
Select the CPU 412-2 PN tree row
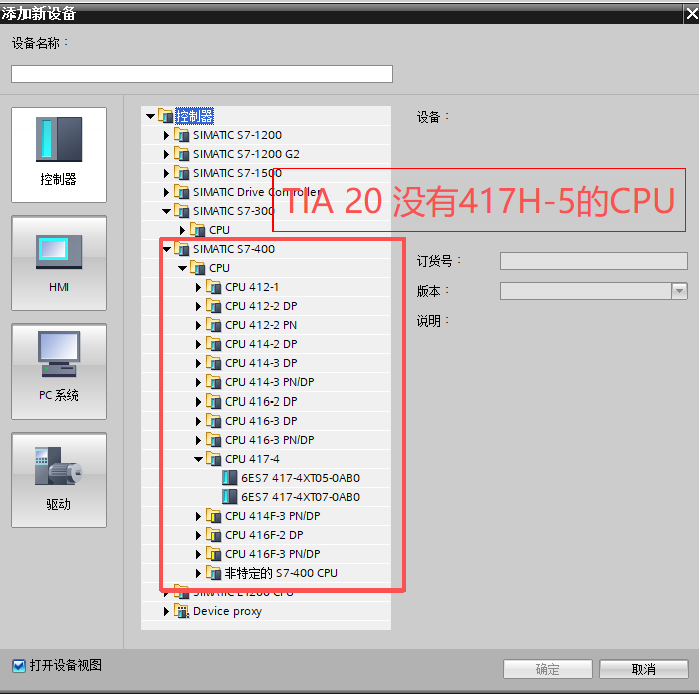tap(266, 325)
